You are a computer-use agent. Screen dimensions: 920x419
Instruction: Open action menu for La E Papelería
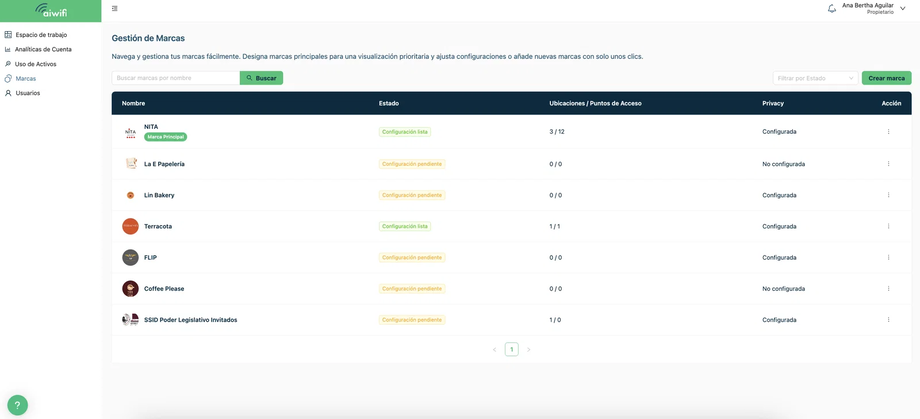tap(888, 164)
